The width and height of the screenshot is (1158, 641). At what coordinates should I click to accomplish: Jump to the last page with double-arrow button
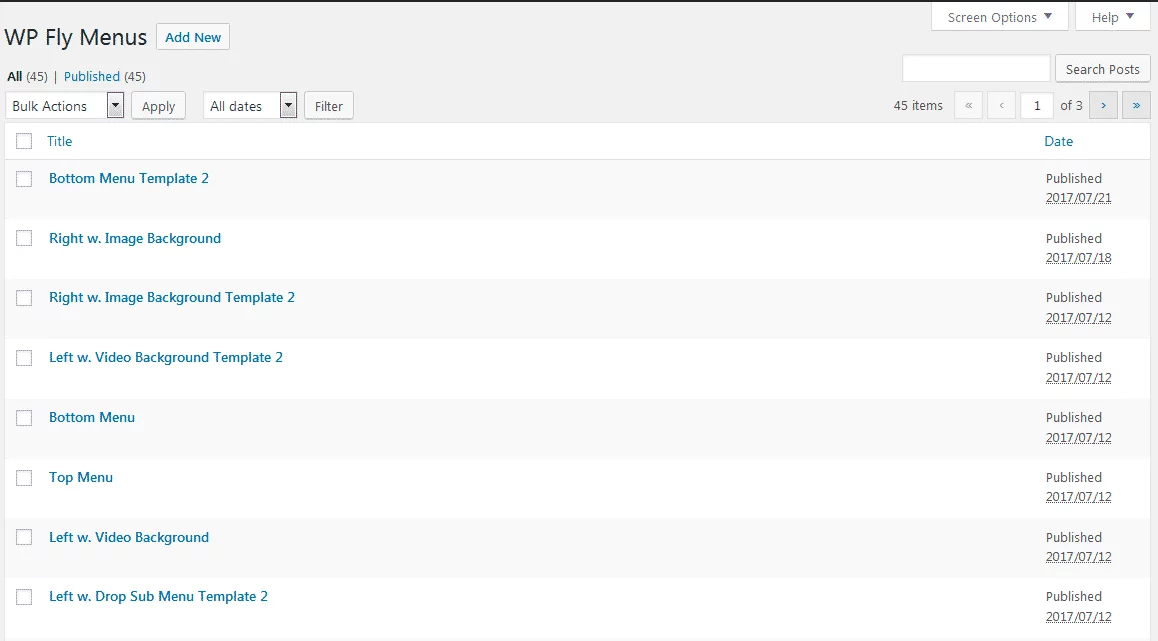(1136, 104)
